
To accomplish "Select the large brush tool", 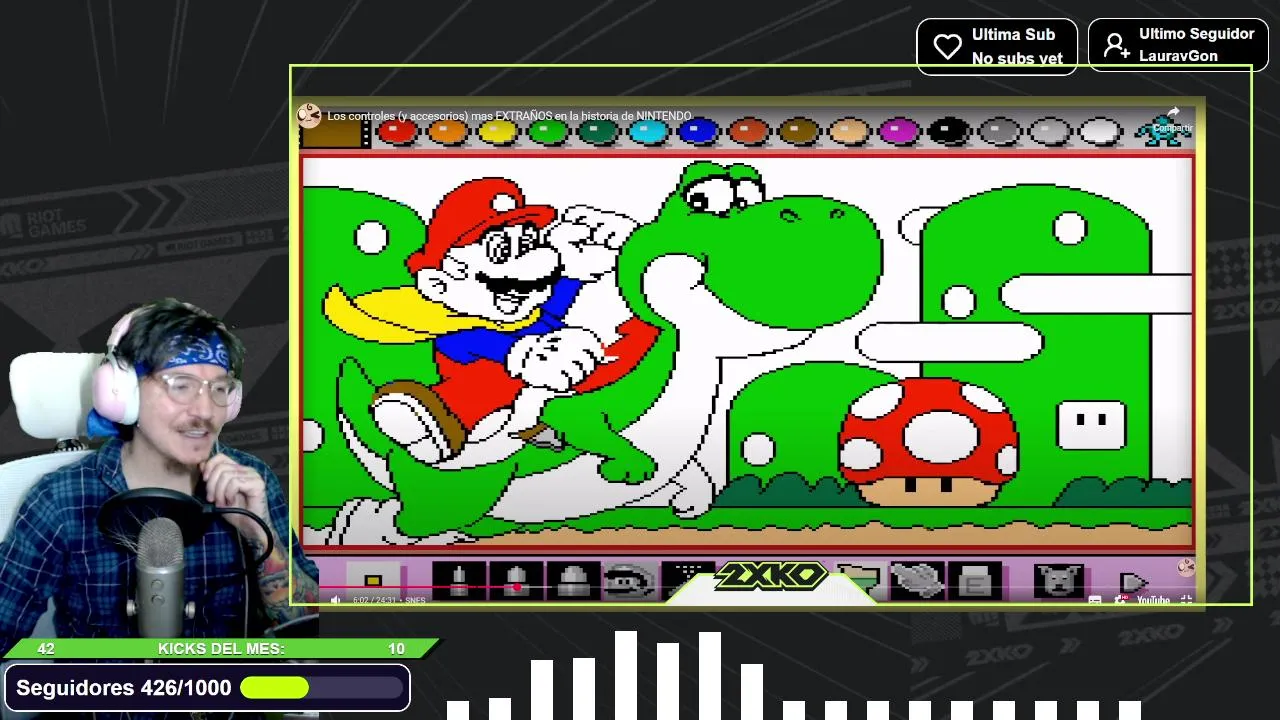I will [573, 580].
